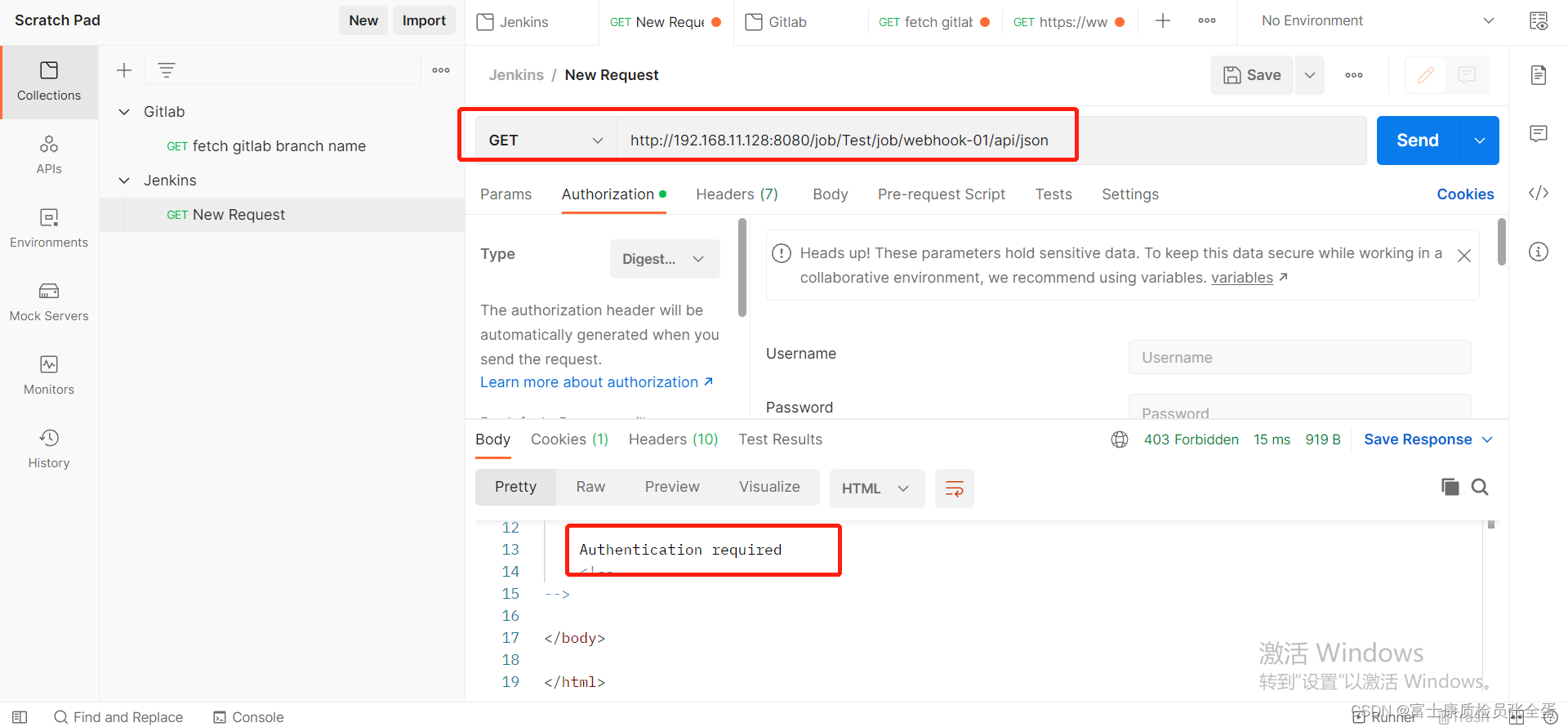The width and height of the screenshot is (1568, 727).
Task: Open the response Cookies (1) tab
Action: coord(569,439)
